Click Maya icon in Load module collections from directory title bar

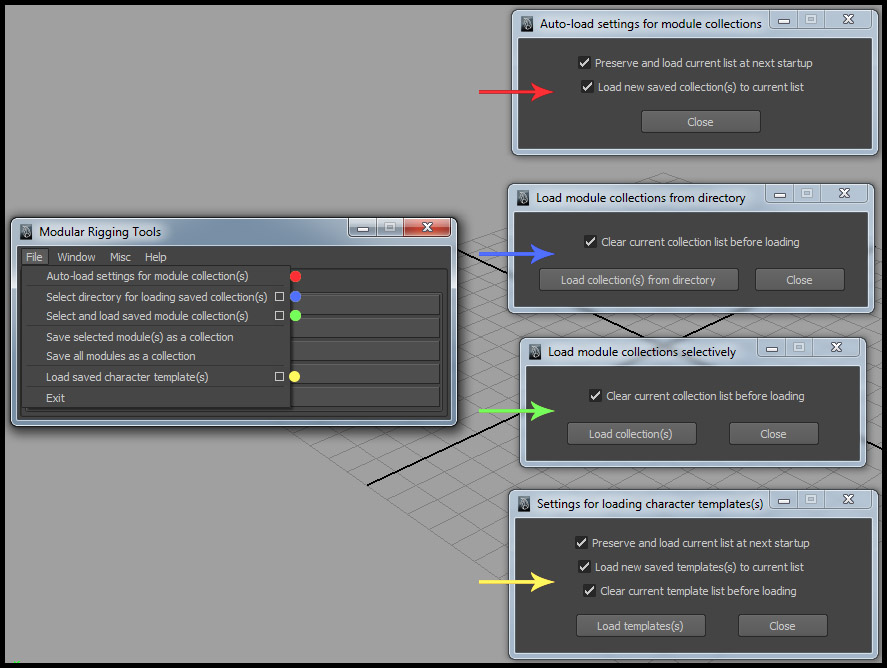pyautogui.click(x=523, y=198)
